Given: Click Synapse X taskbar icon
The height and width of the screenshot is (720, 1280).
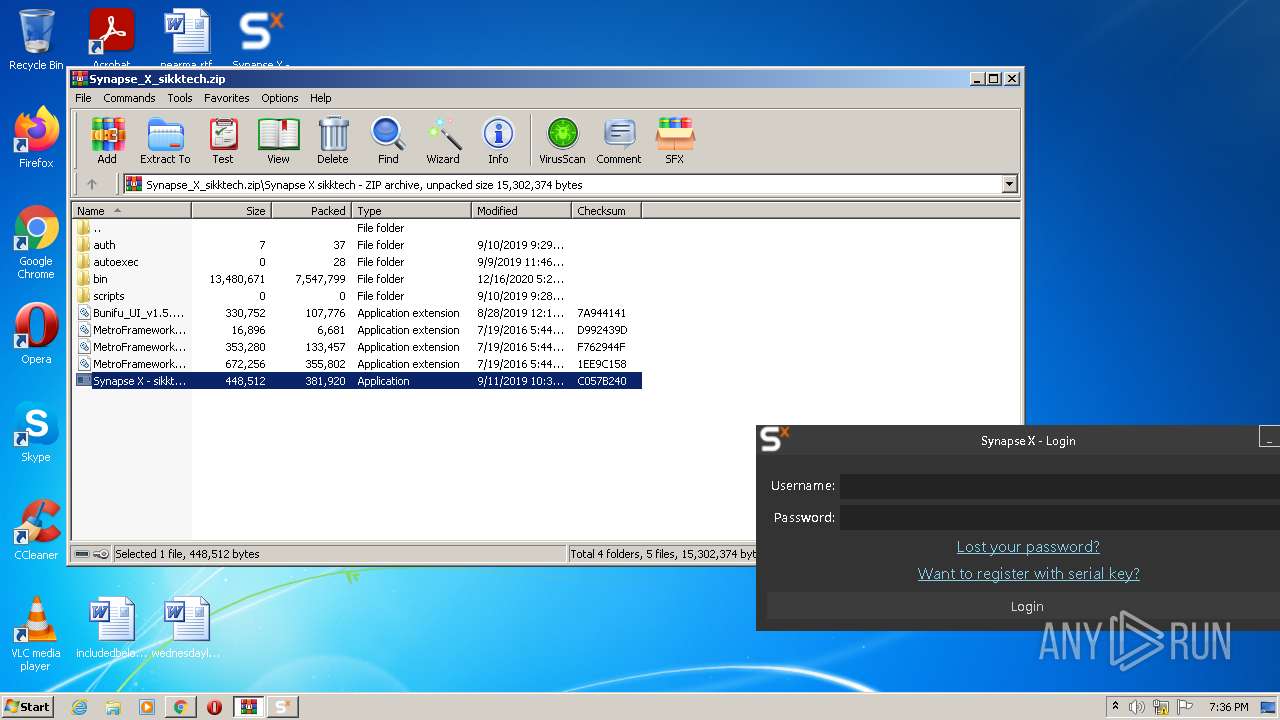Looking at the screenshot, I should click(282, 707).
